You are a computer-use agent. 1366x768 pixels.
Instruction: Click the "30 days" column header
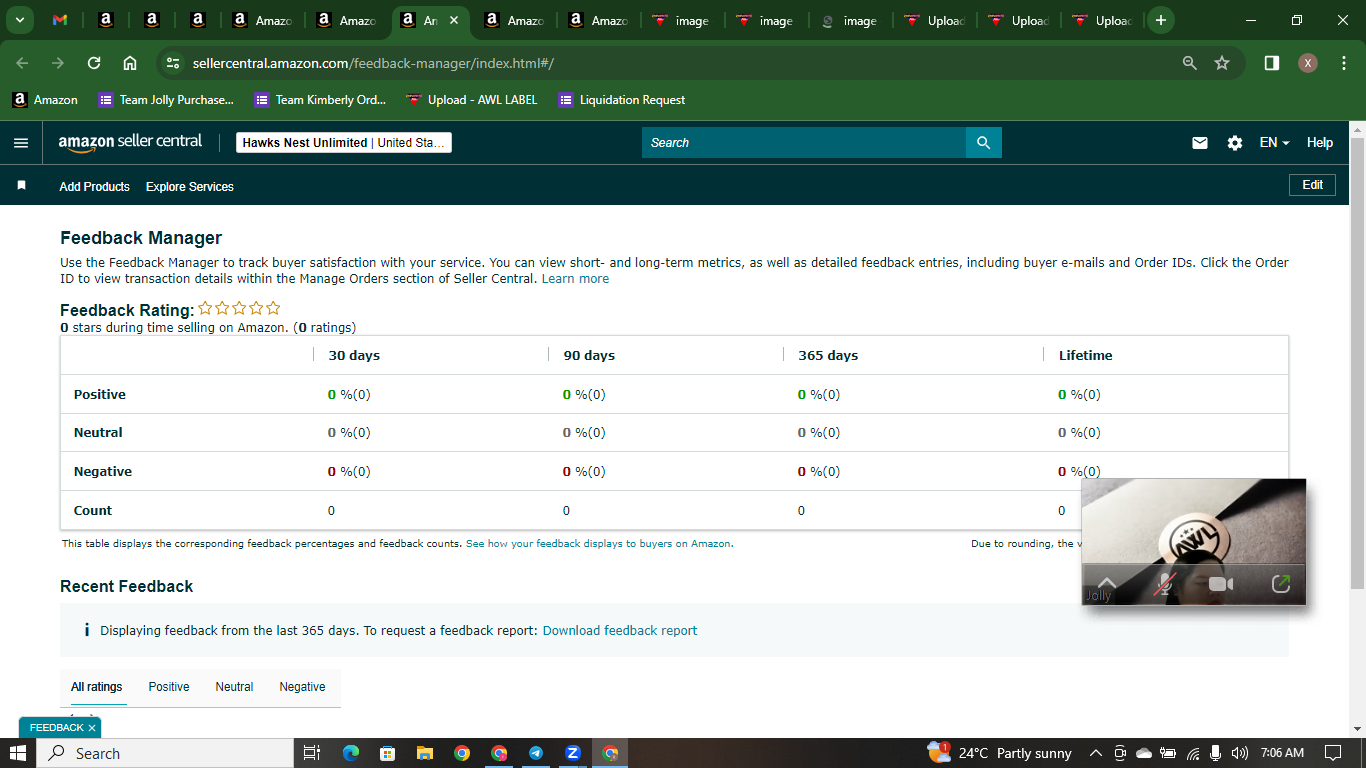(354, 356)
